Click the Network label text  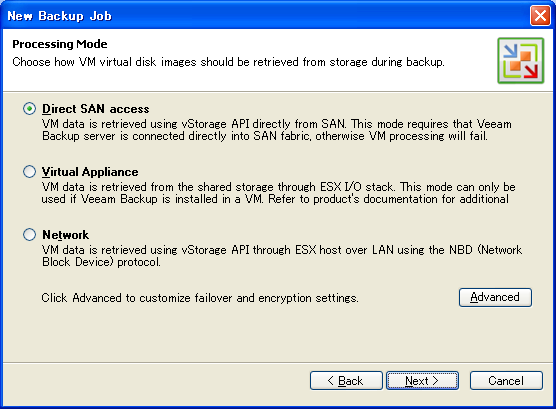pos(65,235)
